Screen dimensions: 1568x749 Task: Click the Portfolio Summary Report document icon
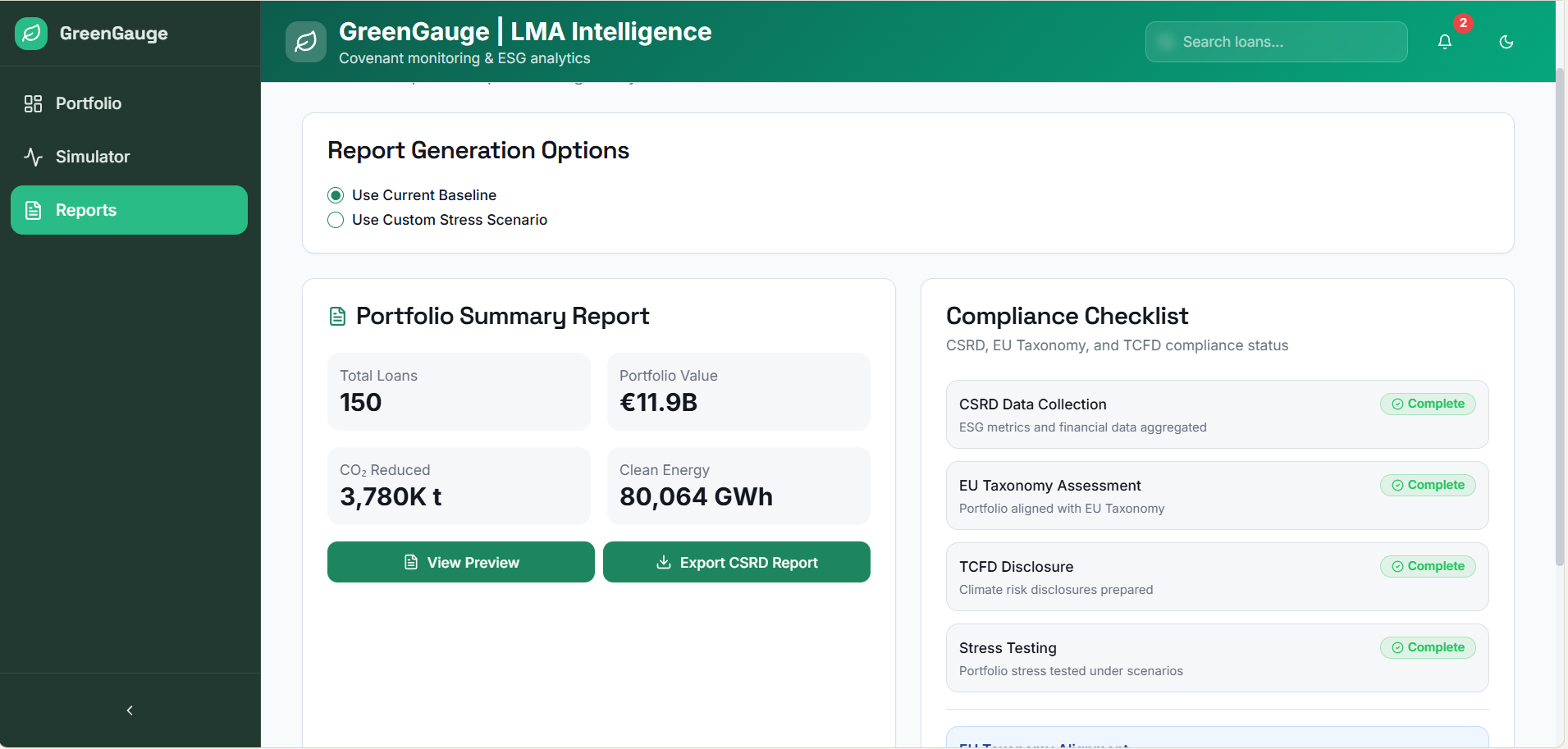[x=337, y=317]
